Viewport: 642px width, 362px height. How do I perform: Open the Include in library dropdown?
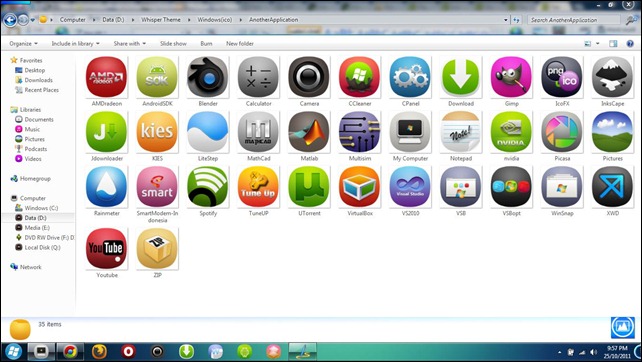pos(75,43)
